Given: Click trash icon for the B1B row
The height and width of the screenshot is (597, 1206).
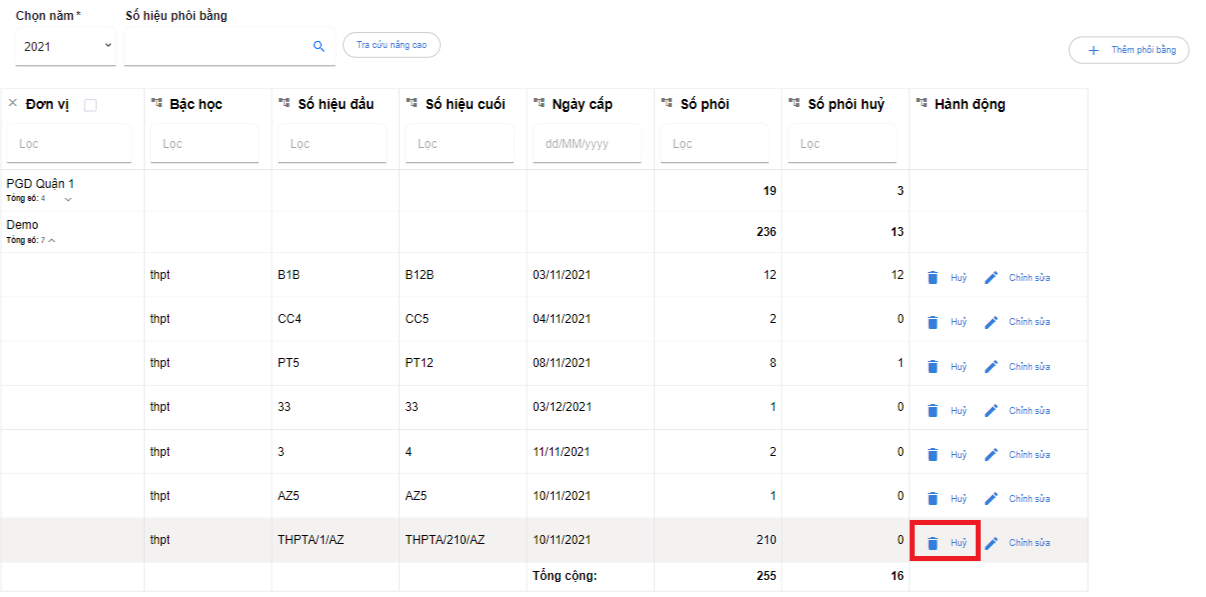Looking at the screenshot, I should click(932, 278).
